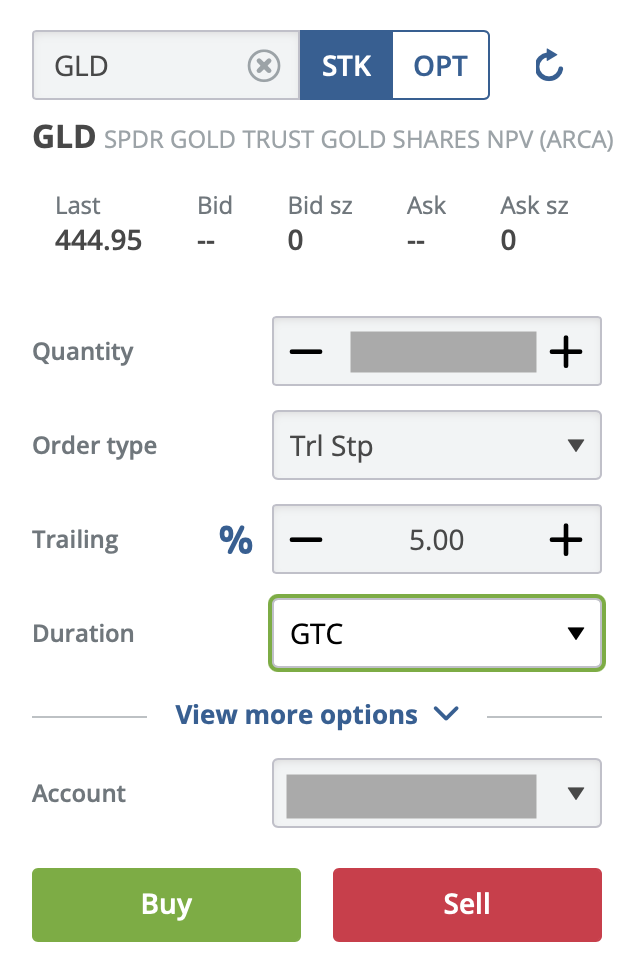Screen dimensions: 634x960
Task: Click the chevron beside View more options
Action: (x=446, y=714)
